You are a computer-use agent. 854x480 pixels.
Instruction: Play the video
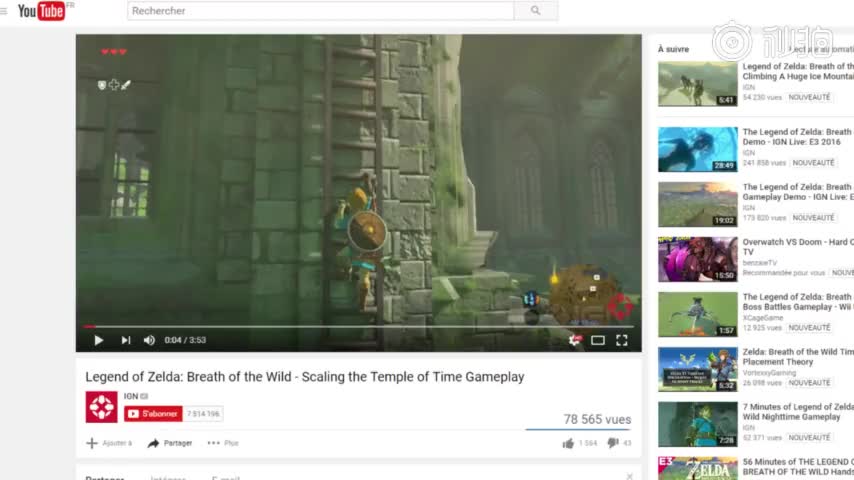pos(99,340)
